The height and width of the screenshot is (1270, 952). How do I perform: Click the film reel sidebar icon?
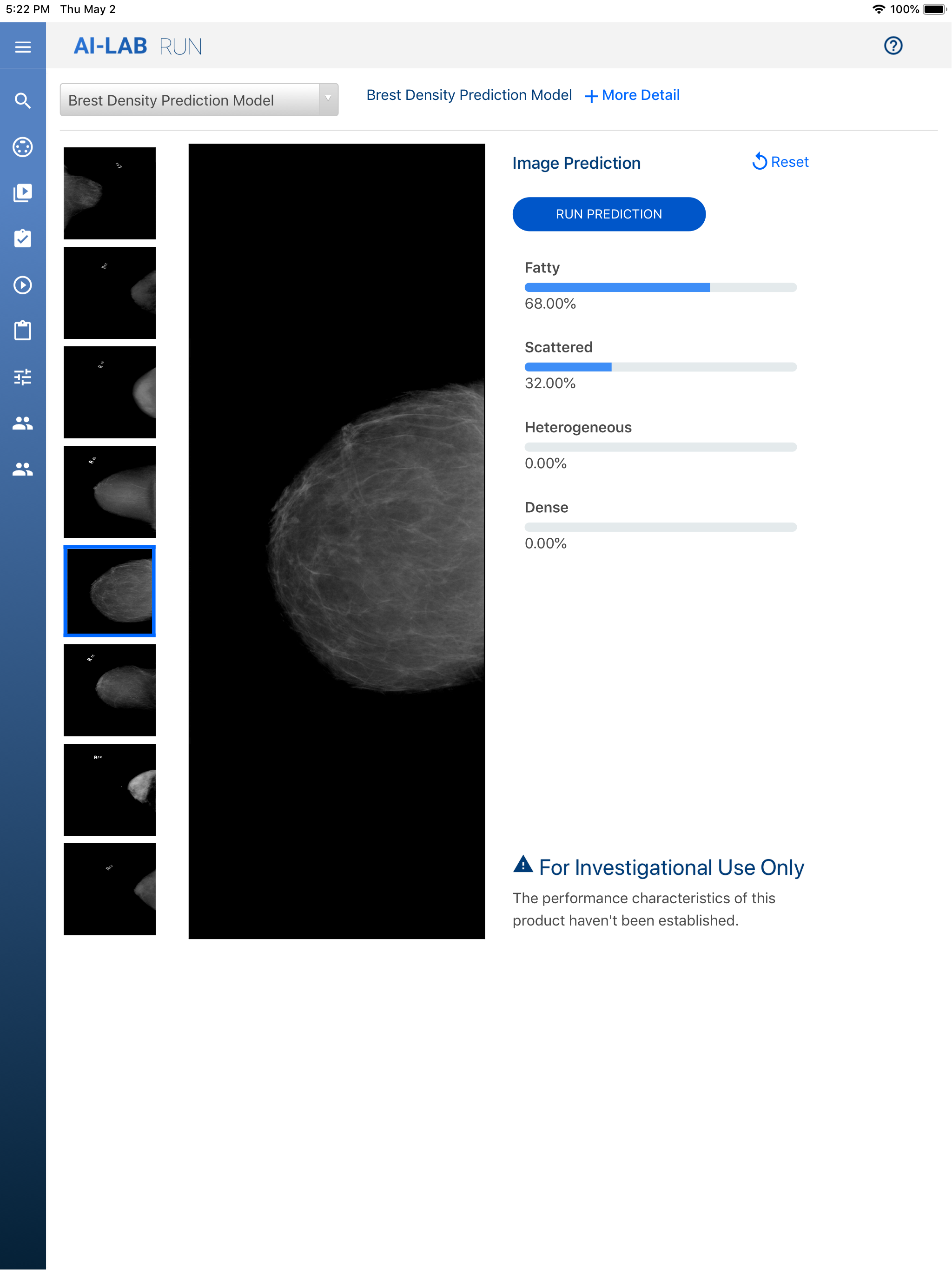tap(23, 147)
